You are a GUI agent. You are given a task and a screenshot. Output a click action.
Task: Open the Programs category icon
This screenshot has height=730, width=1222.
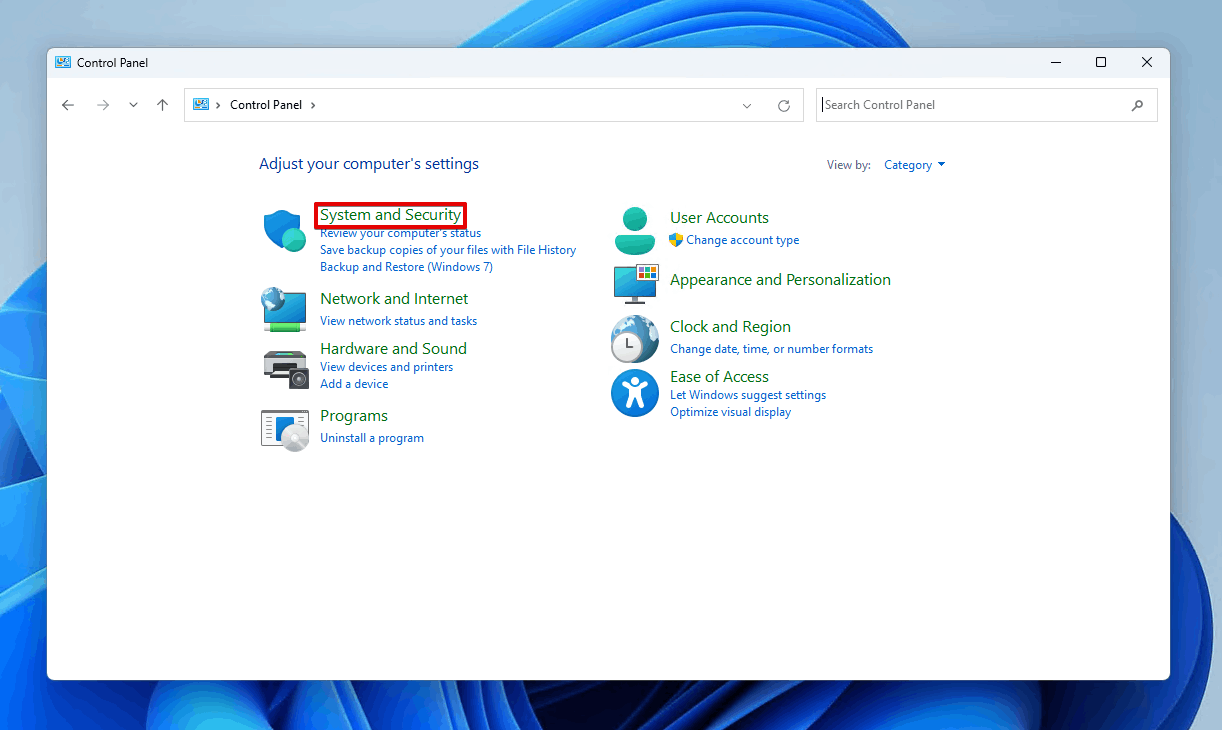click(285, 429)
